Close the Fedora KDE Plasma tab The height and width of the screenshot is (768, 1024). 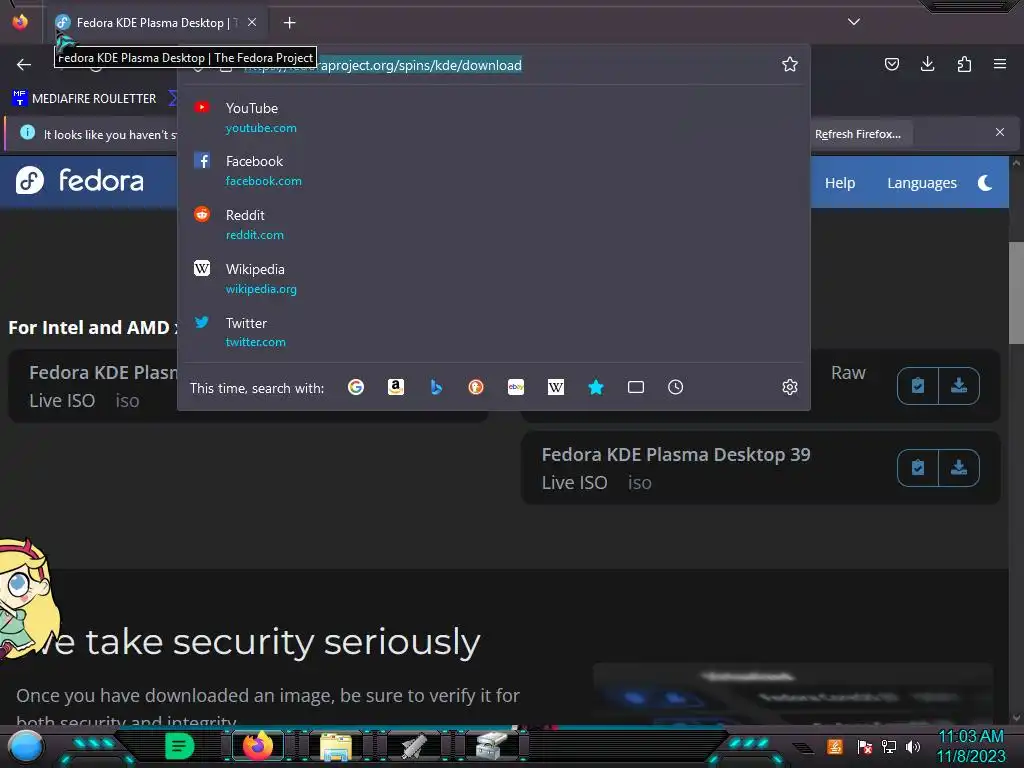pyautogui.click(x=252, y=22)
